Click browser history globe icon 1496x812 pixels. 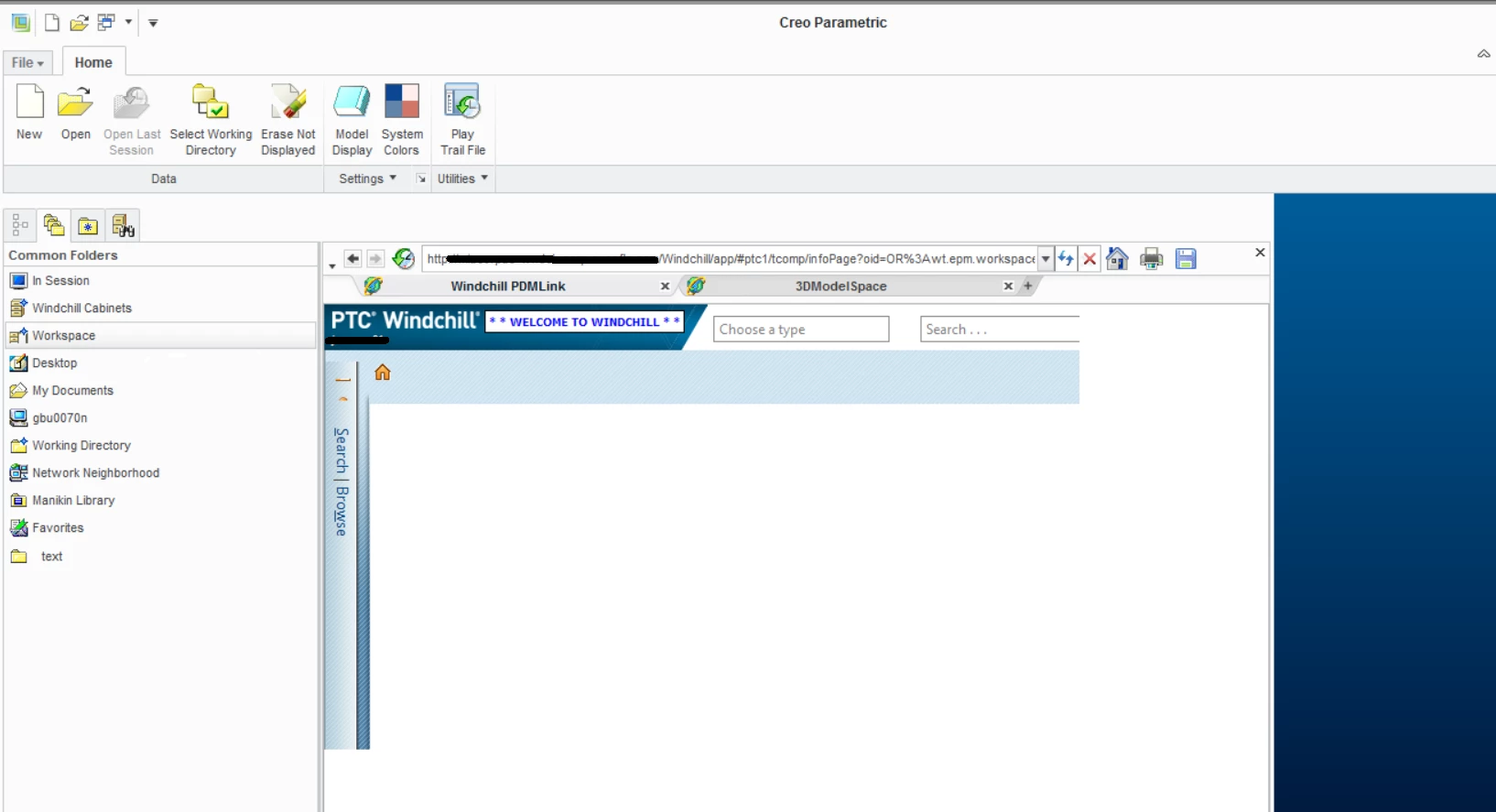tap(404, 259)
